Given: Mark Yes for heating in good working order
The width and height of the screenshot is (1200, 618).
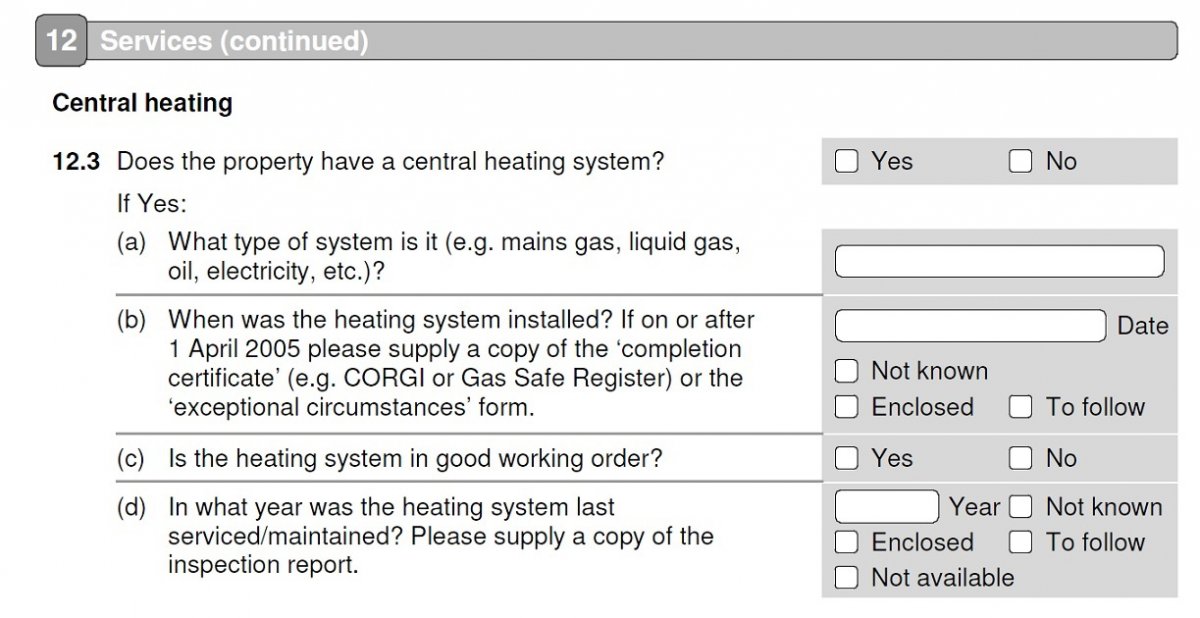Looking at the screenshot, I should coord(847,459).
